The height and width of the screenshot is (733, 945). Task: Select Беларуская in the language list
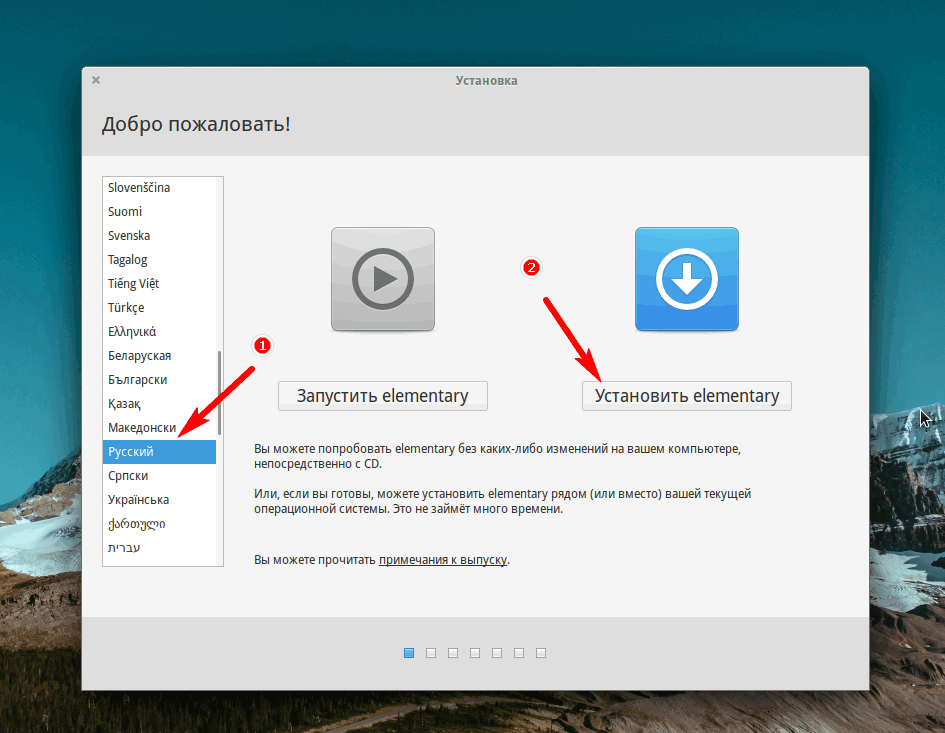pos(159,356)
